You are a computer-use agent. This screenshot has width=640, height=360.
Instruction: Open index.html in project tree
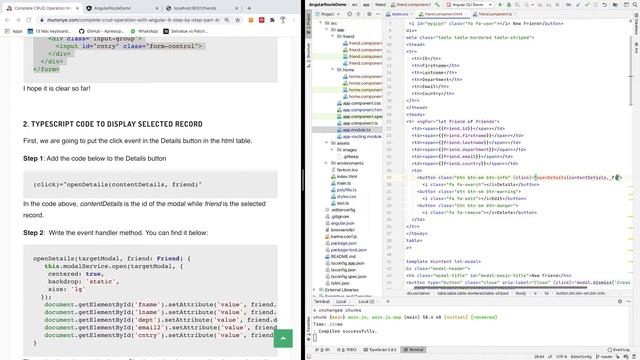(347, 177)
